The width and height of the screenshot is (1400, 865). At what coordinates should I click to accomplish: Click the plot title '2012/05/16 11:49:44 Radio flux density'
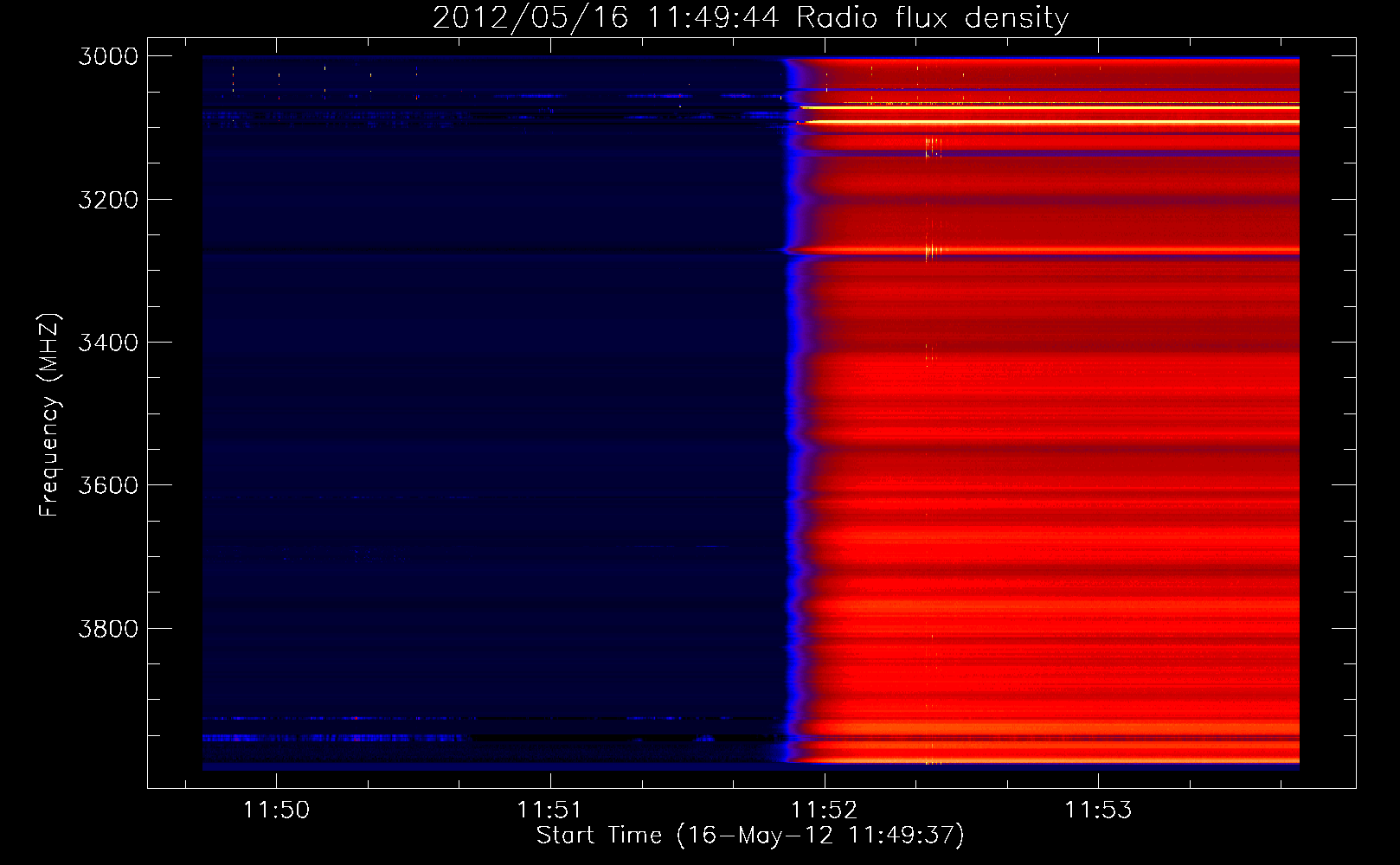point(750,16)
